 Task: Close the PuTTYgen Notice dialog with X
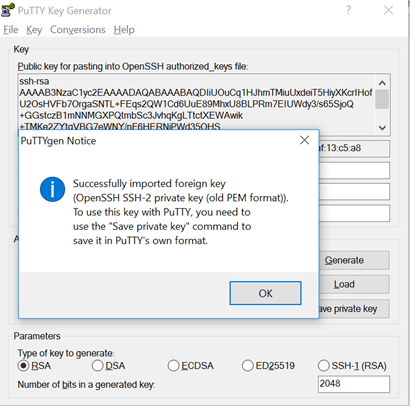coord(304,140)
